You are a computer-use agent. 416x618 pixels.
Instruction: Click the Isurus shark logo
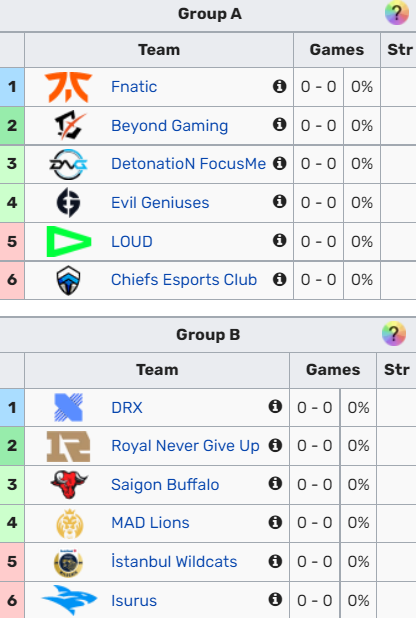tap(69, 600)
